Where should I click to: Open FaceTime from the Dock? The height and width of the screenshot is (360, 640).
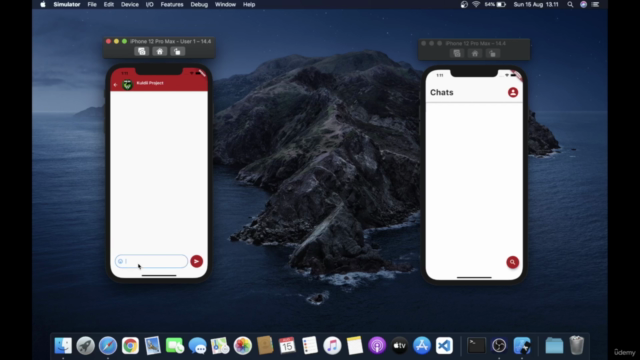pos(175,346)
